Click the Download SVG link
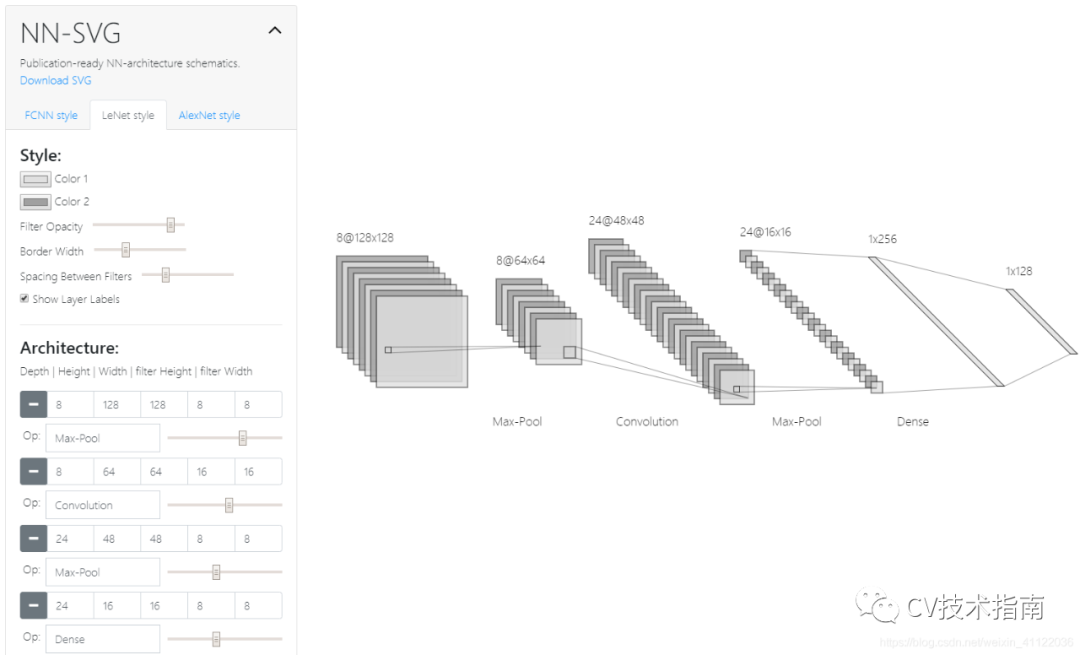Viewport: 1080px width, 655px height. (56, 80)
